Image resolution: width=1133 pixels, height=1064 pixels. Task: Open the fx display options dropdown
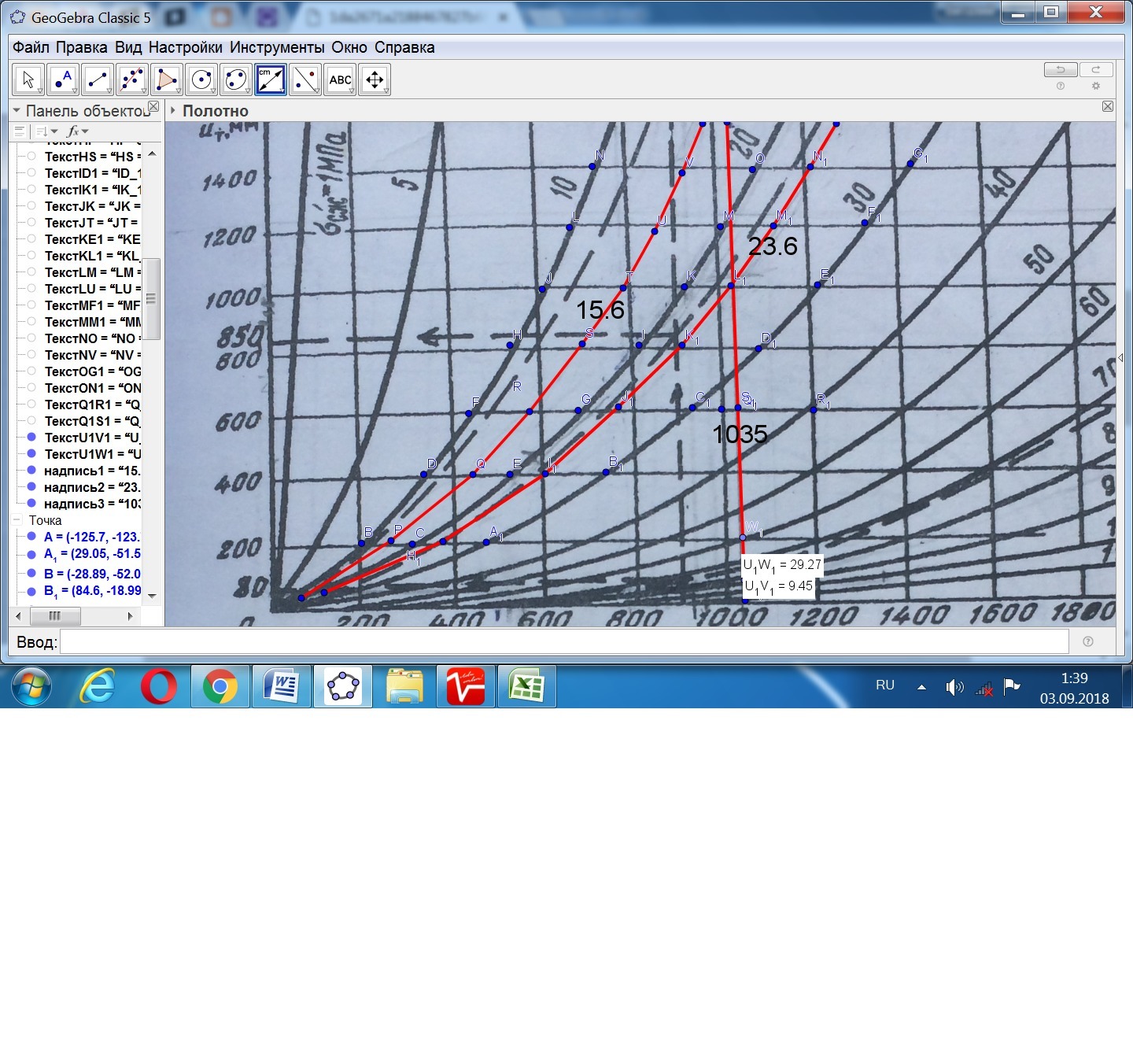77,131
